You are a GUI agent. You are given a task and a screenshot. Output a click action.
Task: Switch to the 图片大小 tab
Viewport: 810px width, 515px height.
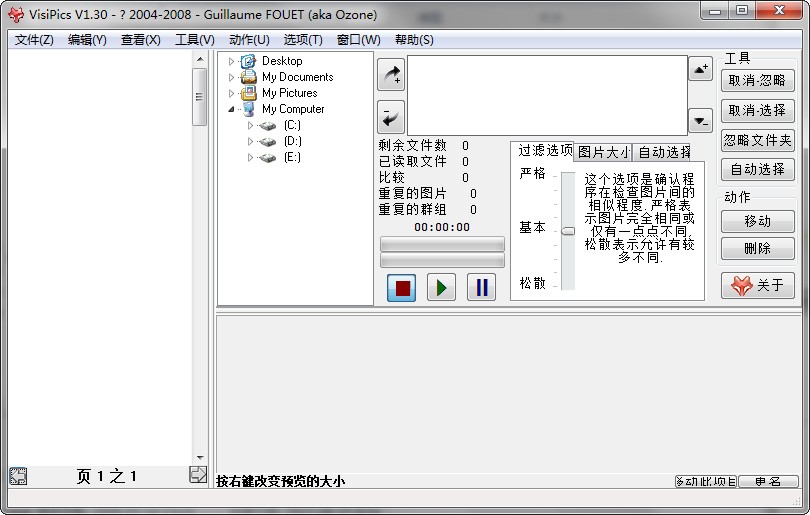click(x=603, y=152)
